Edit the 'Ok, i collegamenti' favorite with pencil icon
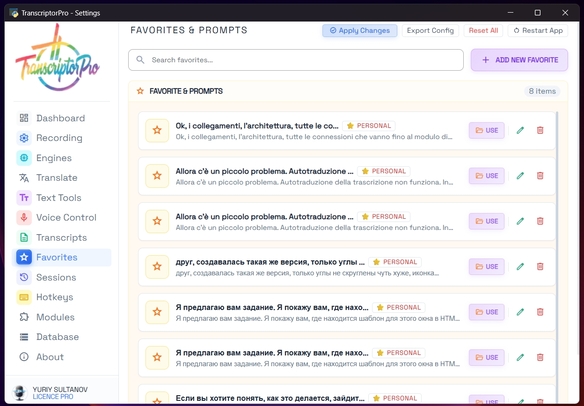 point(520,130)
